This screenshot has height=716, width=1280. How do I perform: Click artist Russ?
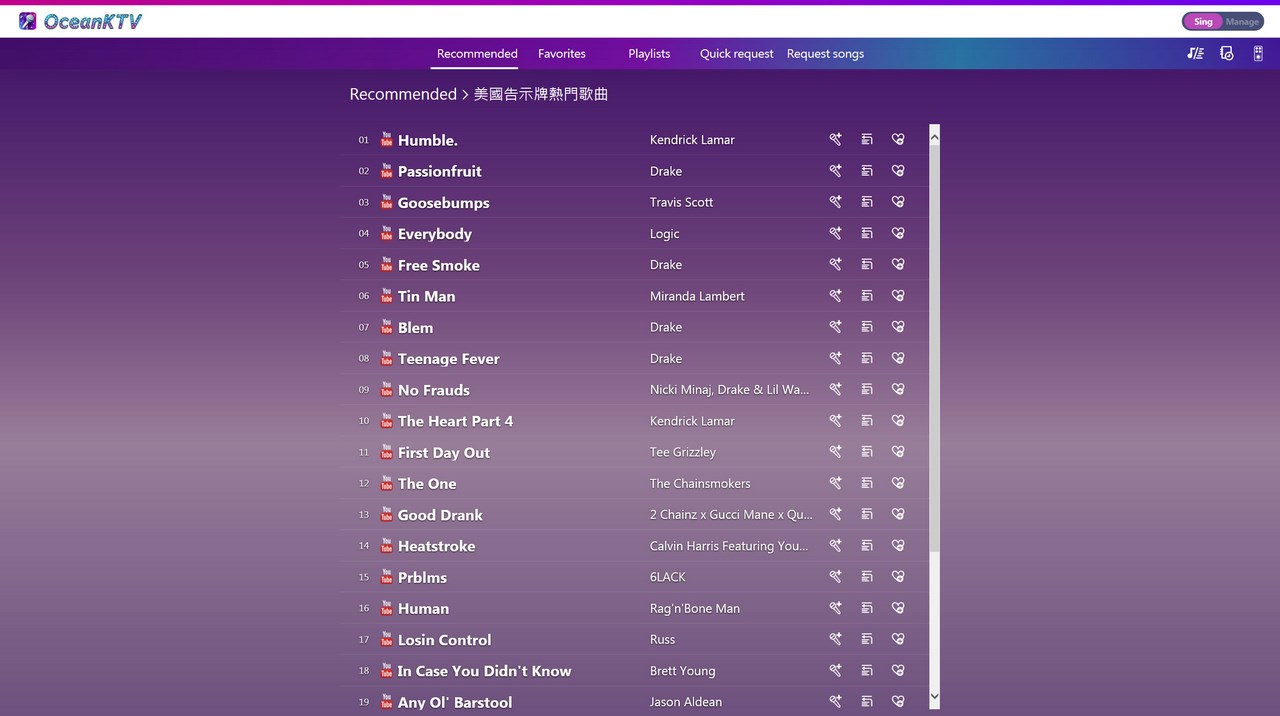pos(663,639)
